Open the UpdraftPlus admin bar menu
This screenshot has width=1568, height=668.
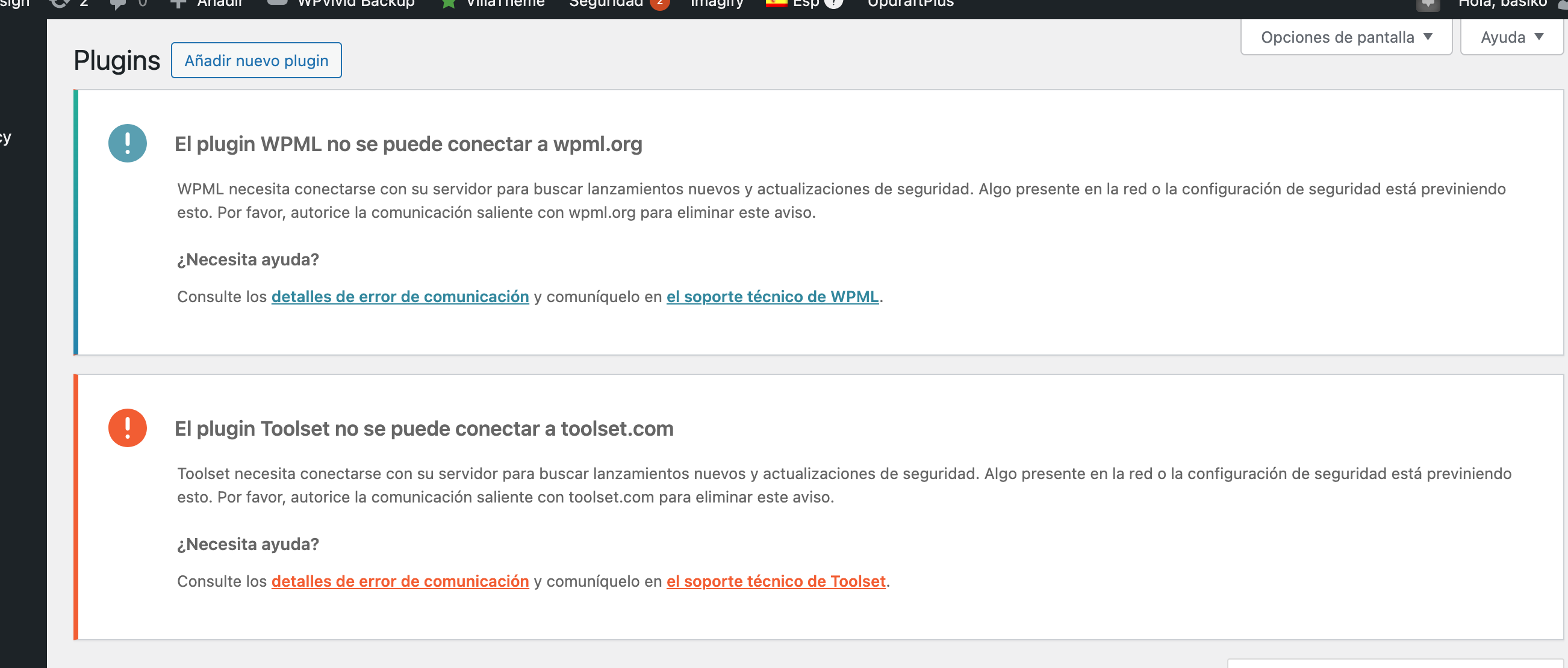pyautogui.click(x=910, y=4)
